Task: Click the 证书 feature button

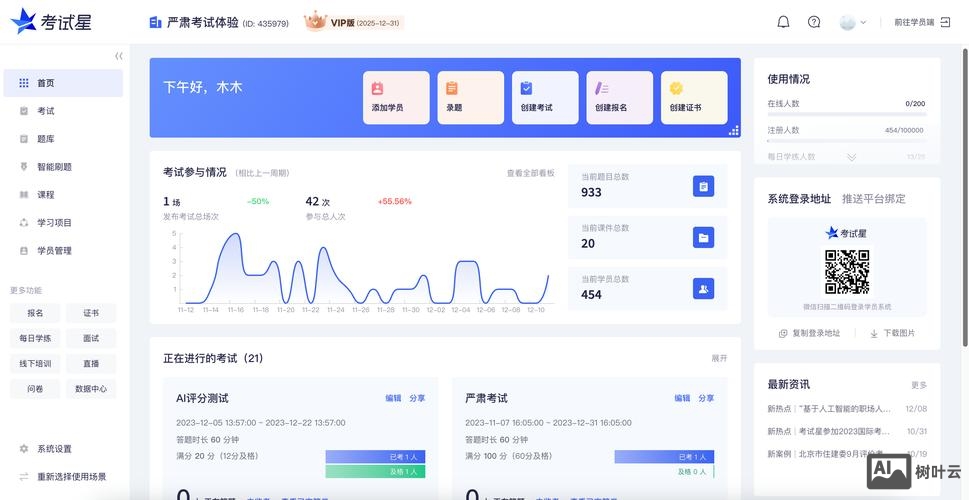Action: click(91, 313)
